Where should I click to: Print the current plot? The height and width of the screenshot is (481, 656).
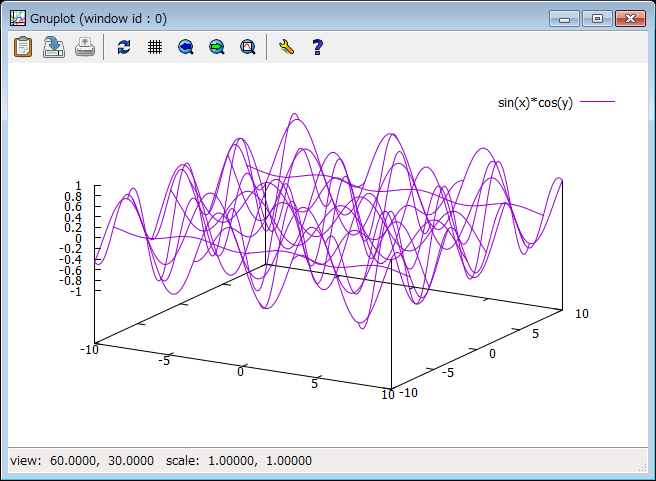[85, 47]
